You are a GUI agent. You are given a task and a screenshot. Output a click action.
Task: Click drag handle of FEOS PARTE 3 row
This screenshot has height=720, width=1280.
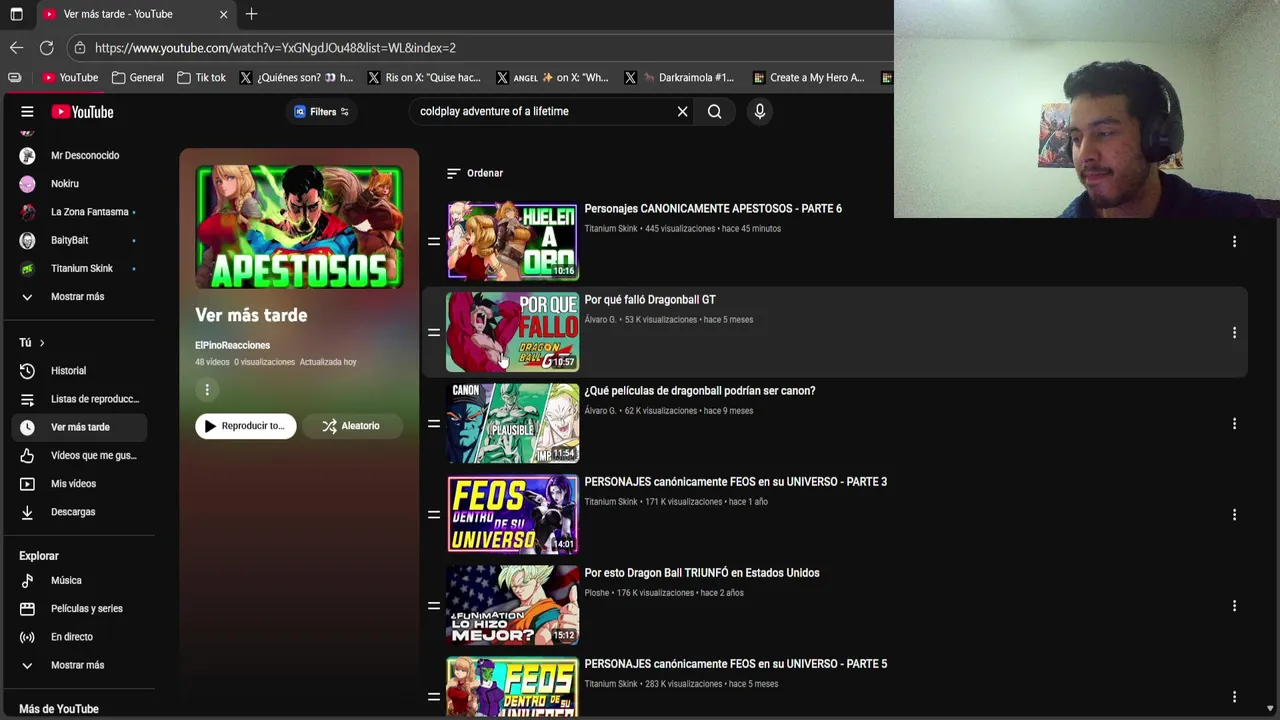pos(434,514)
